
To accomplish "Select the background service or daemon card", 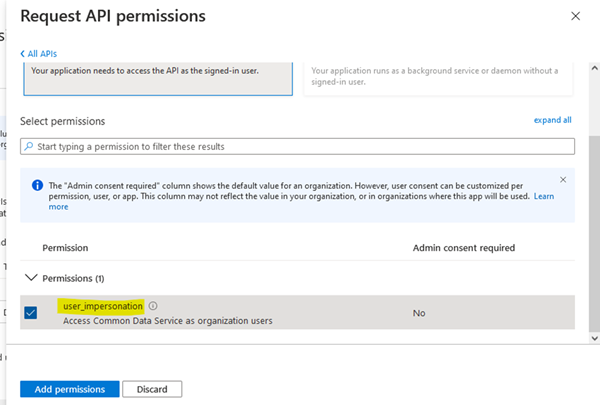I will [x=438, y=77].
